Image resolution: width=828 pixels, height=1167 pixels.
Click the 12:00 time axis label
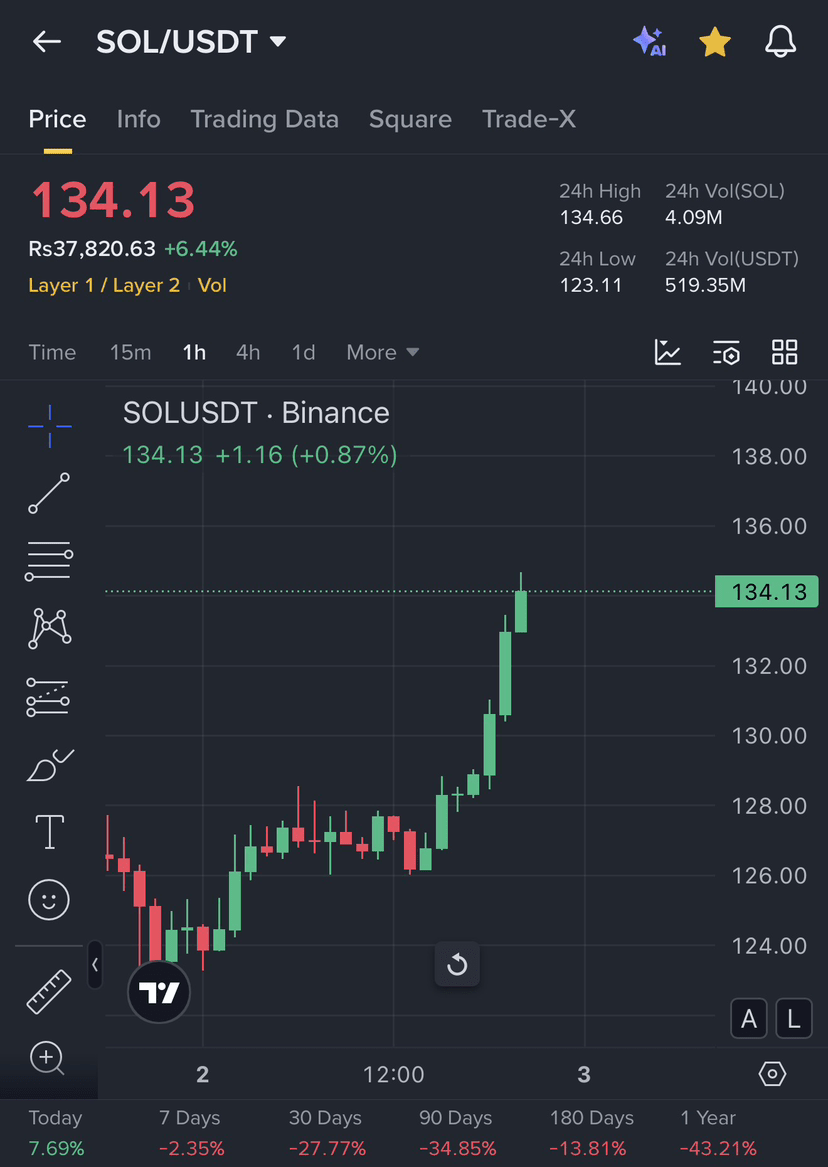pyautogui.click(x=394, y=1075)
